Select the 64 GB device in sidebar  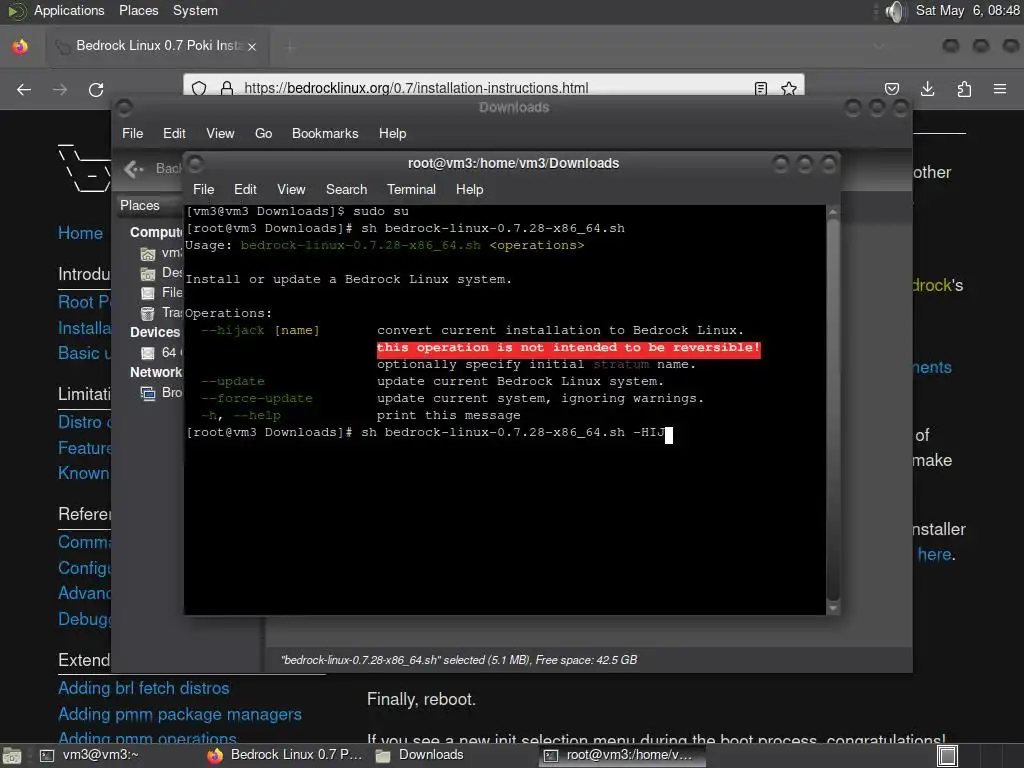coord(161,353)
